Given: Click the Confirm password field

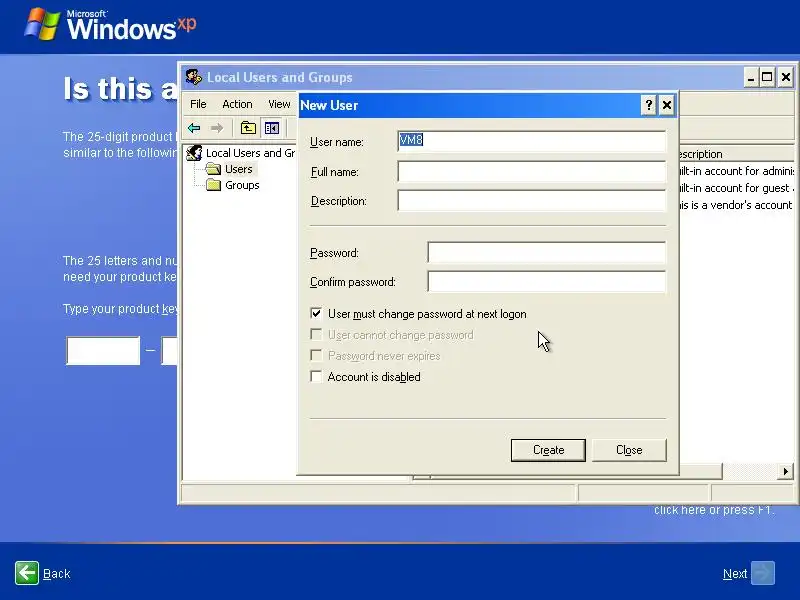Looking at the screenshot, I should (x=546, y=282).
